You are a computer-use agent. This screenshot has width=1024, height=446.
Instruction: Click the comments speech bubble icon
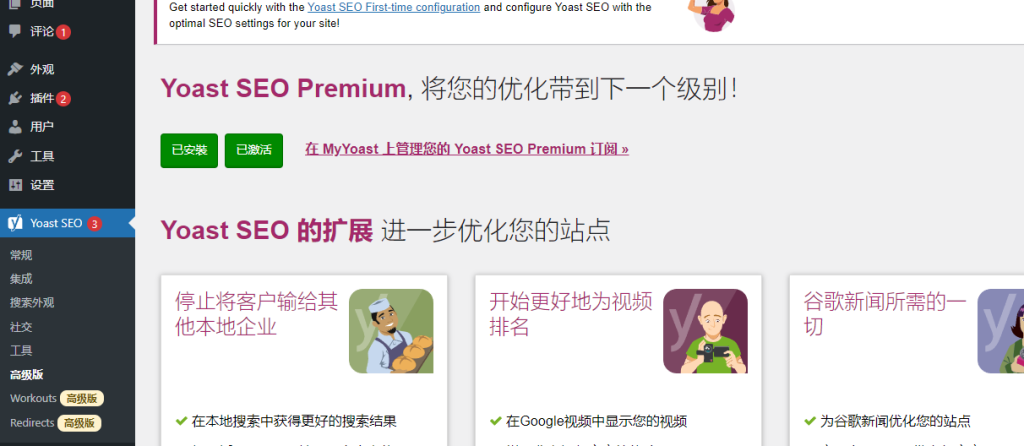(15, 31)
